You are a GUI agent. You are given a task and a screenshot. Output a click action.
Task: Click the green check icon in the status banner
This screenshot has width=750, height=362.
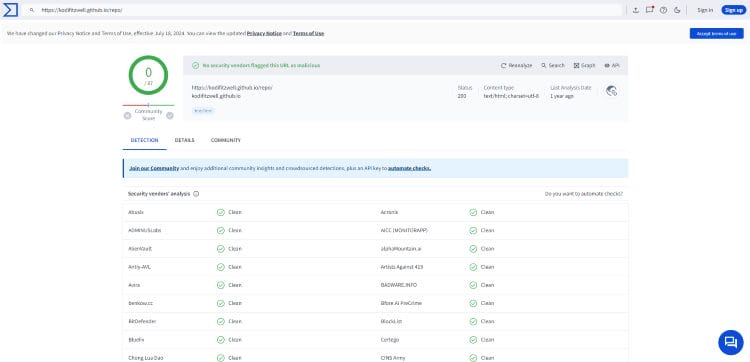(x=196, y=66)
